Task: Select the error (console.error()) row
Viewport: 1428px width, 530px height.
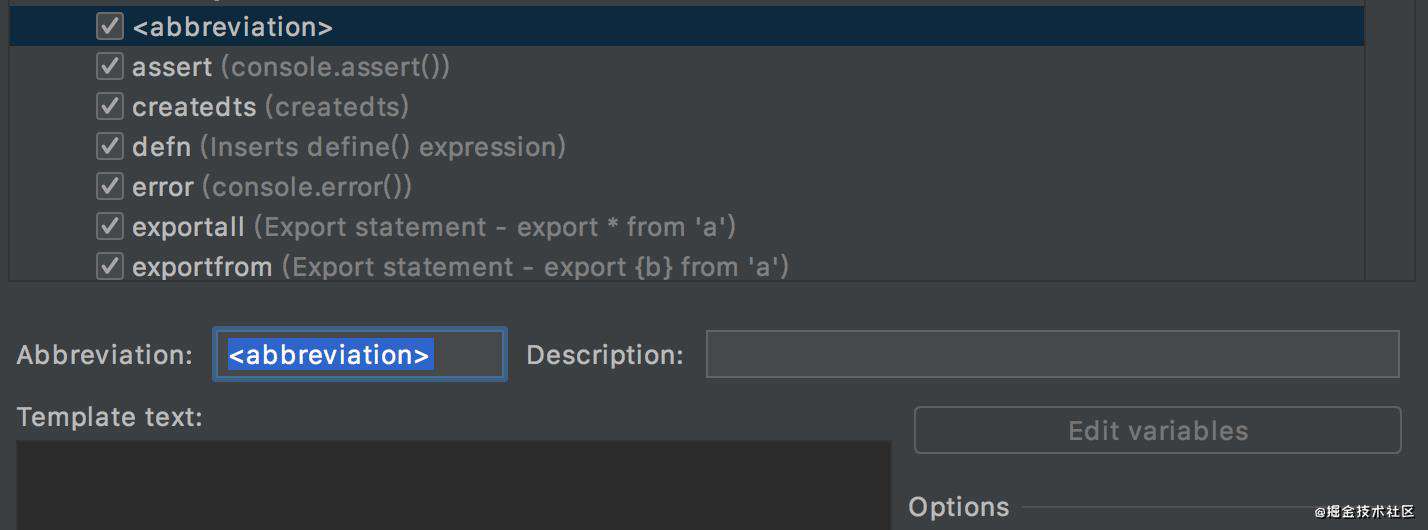Action: coord(687,187)
